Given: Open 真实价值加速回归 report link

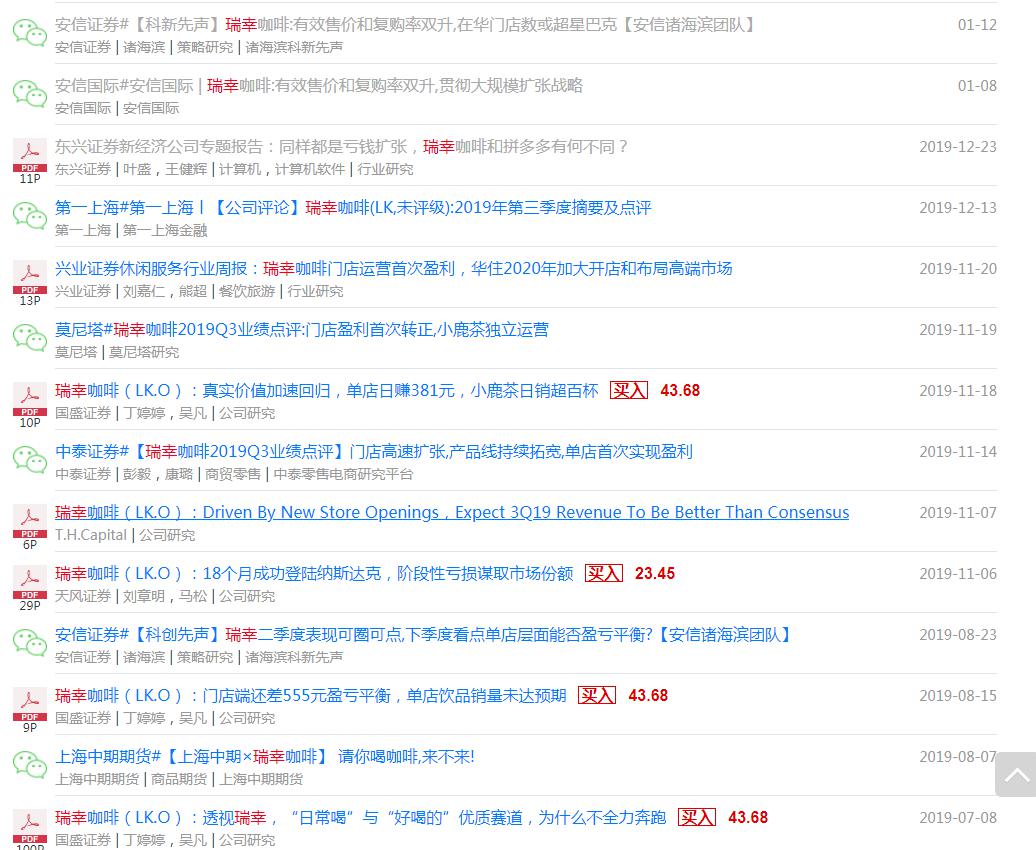Looking at the screenshot, I should click(327, 391).
